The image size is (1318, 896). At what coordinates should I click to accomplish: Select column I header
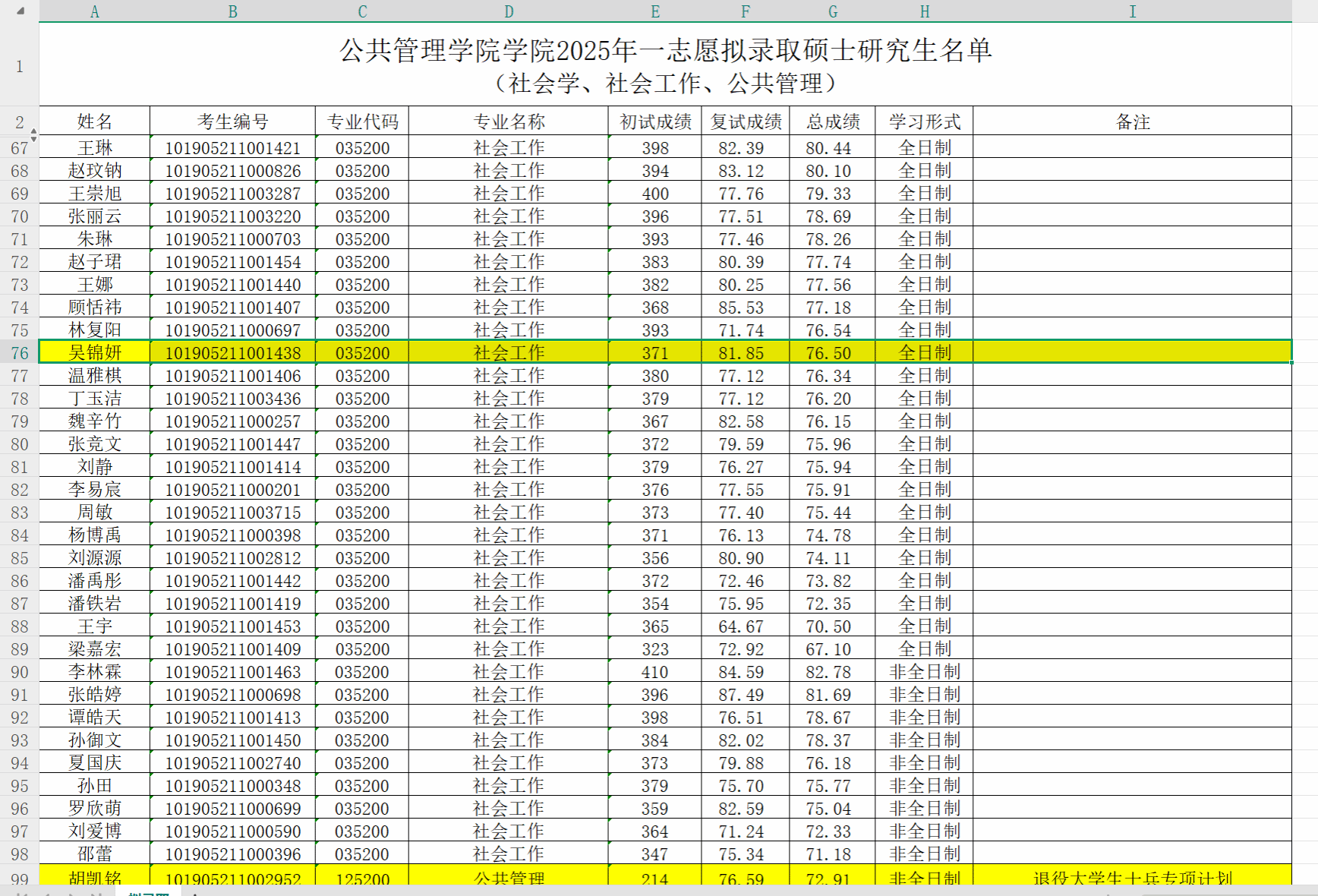click(1132, 11)
